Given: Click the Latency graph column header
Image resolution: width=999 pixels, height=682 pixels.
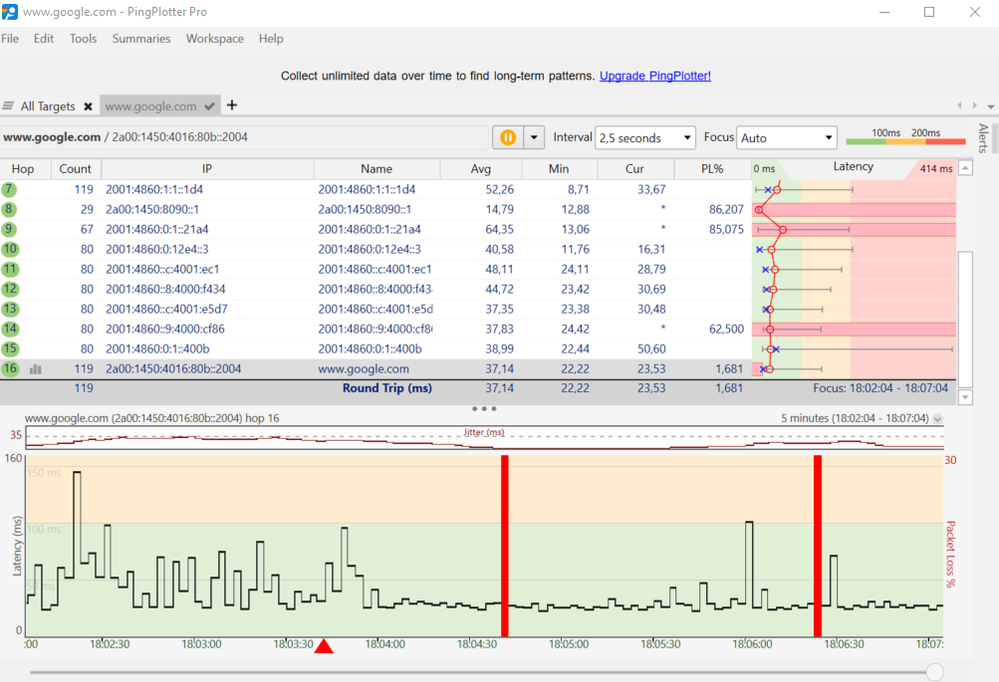Looking at the screenshot, I should [854, 167].
